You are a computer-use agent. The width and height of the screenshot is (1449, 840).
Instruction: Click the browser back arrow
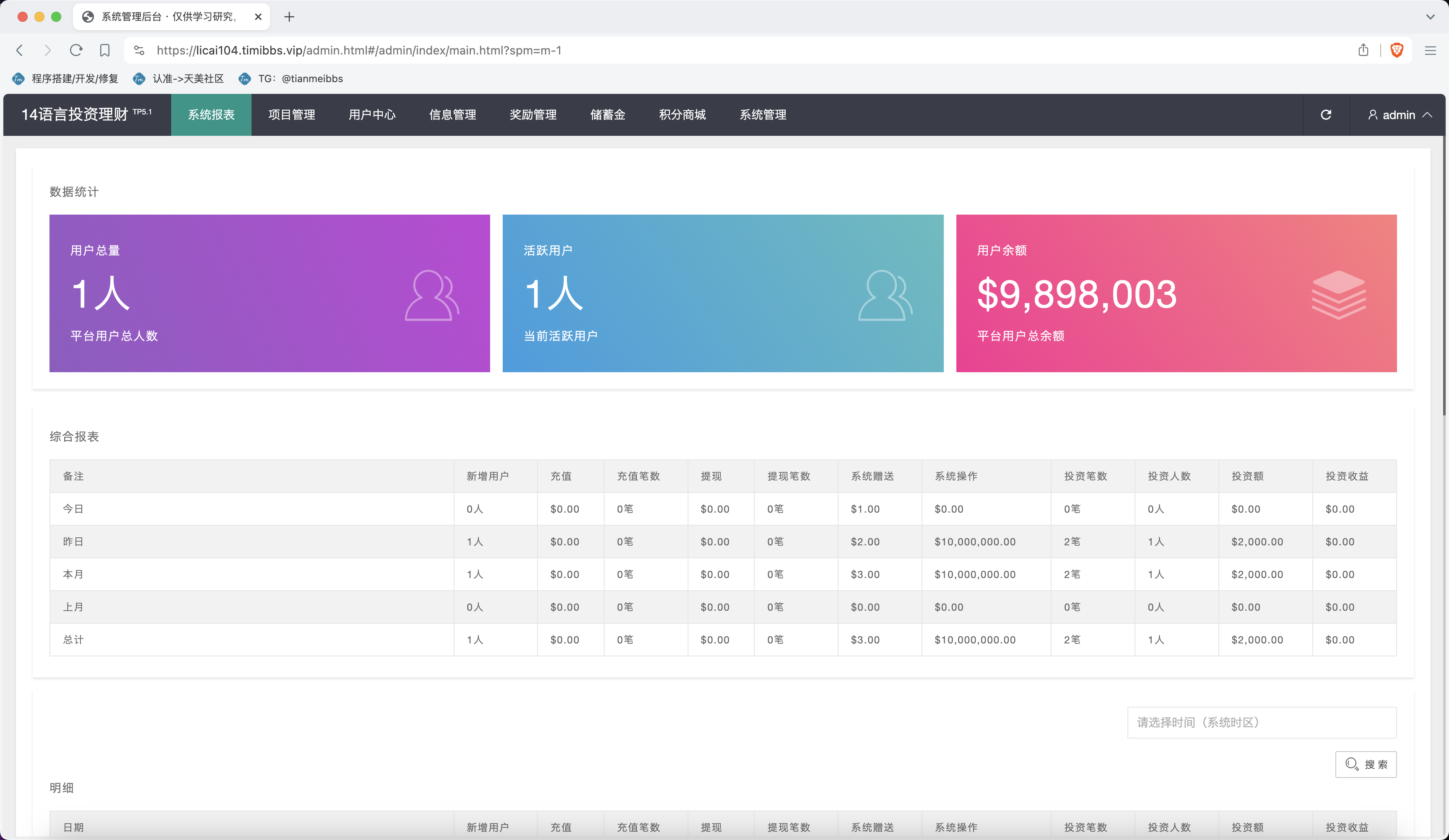point(20,51)
